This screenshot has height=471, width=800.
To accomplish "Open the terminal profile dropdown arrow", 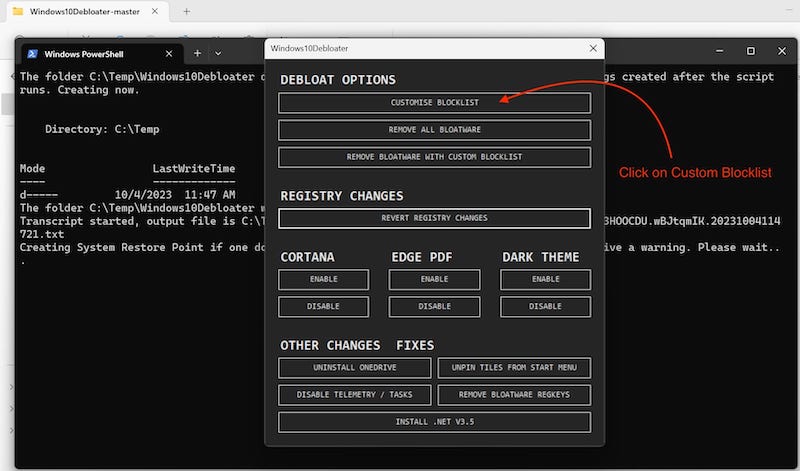I will click(x=218, y=53).
